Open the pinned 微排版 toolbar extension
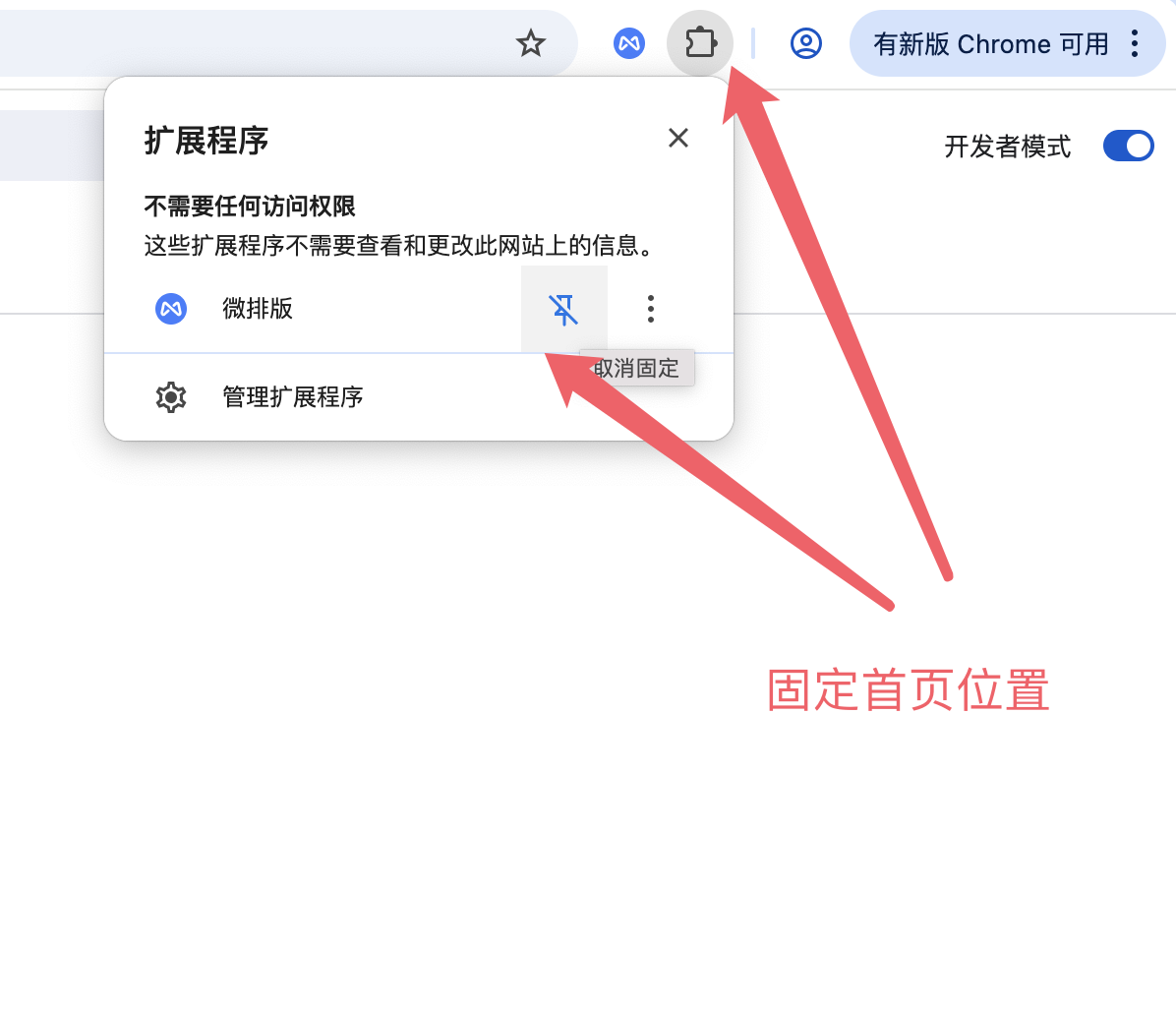The image size is (1176, 1011). coord(629,43)
